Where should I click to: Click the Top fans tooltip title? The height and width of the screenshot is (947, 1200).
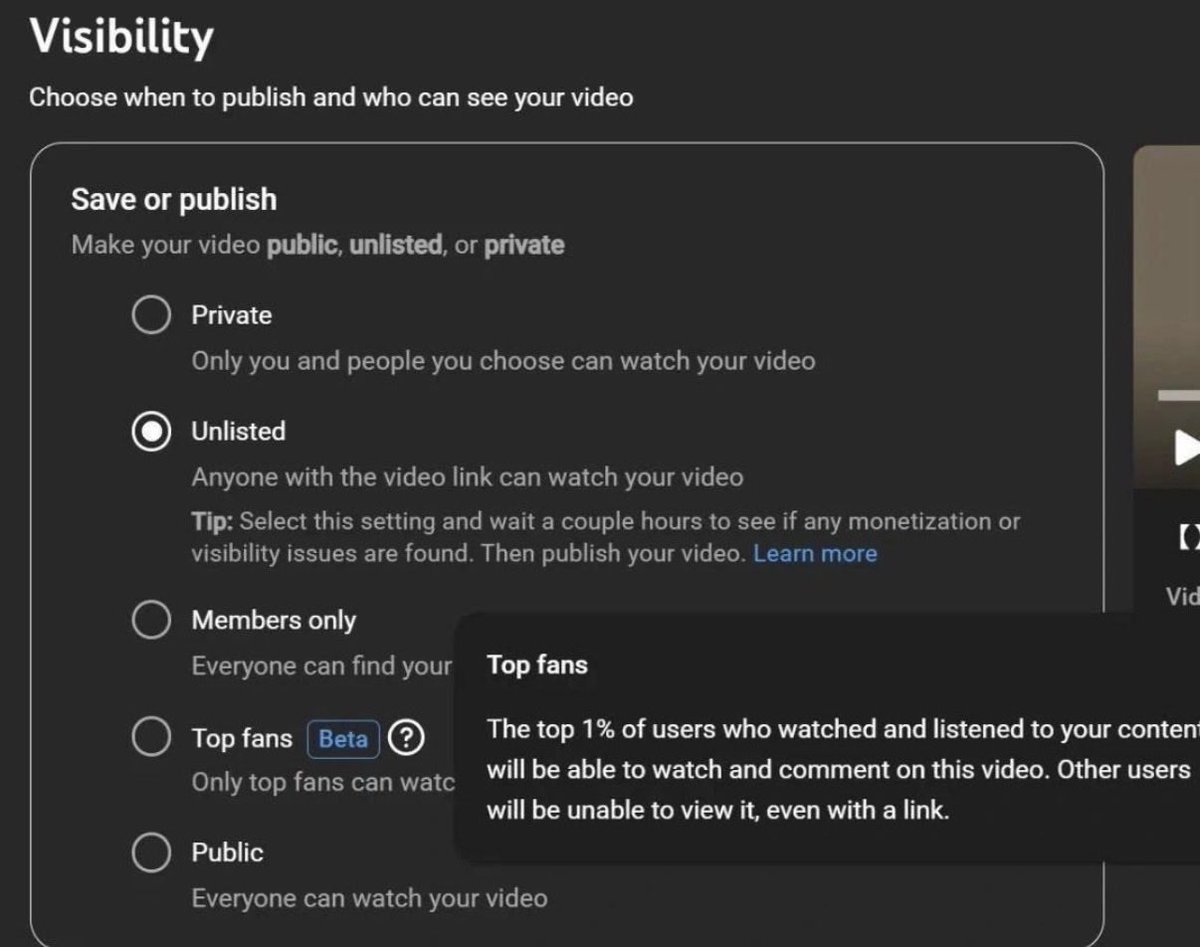tap(538, 665)
